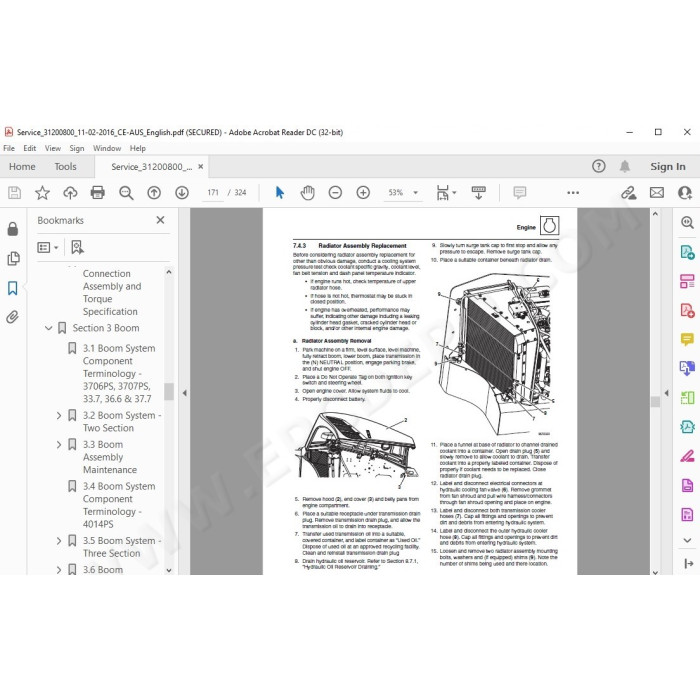
Task: Activate the Selection arrow tool
Action: click(280, 193)
